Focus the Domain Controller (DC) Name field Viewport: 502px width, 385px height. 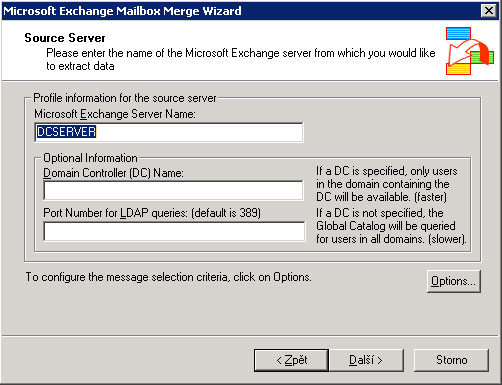[173, 190]
